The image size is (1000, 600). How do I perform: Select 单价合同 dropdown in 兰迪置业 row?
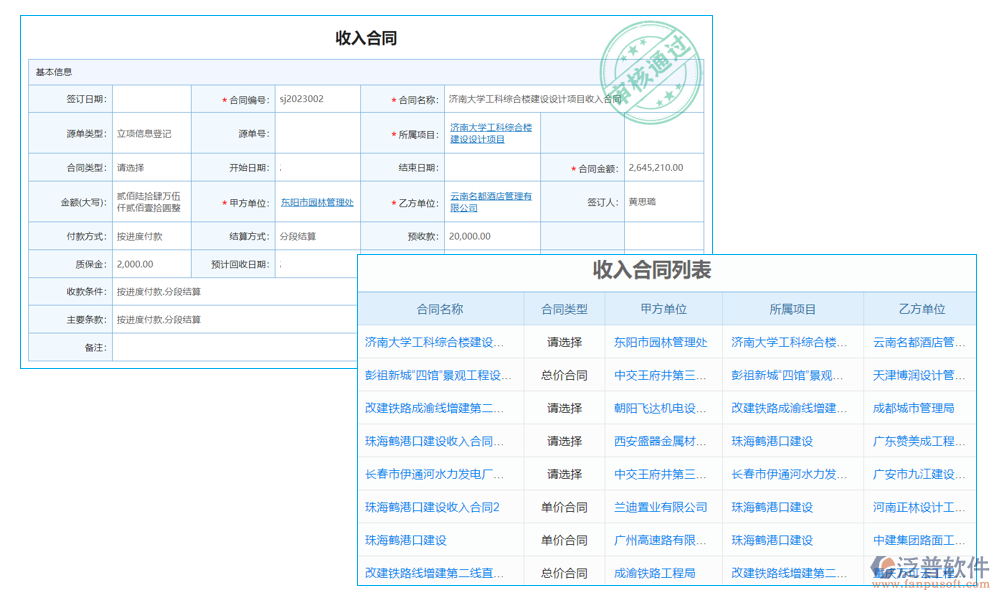565,507
